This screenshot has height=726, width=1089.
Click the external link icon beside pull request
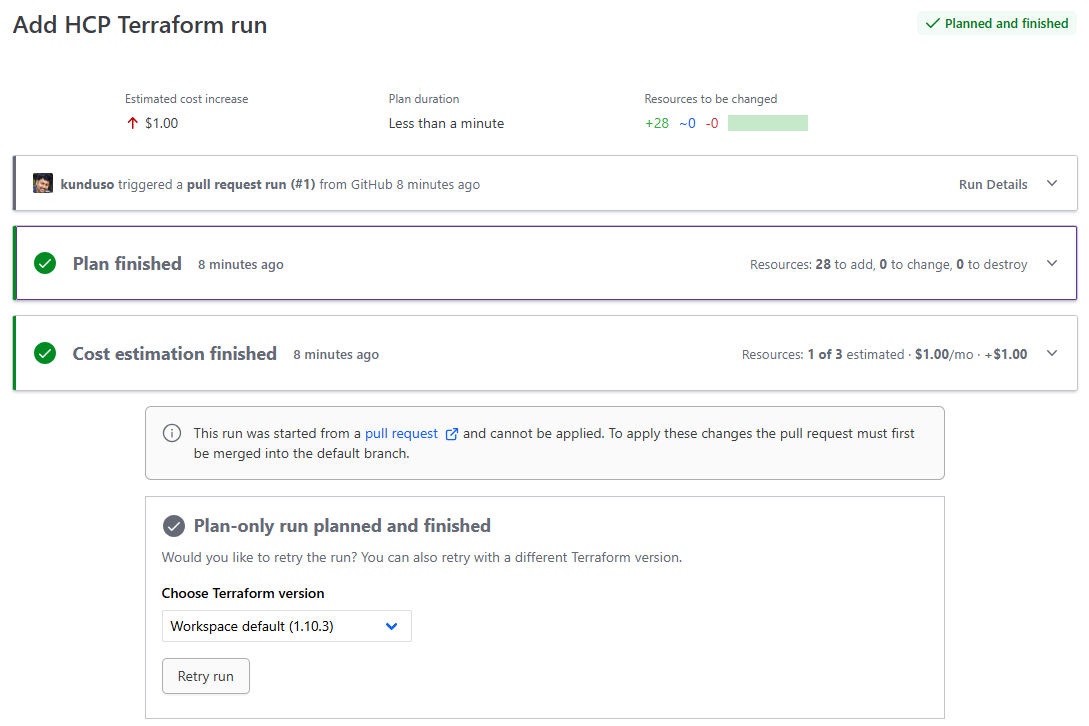452,434
